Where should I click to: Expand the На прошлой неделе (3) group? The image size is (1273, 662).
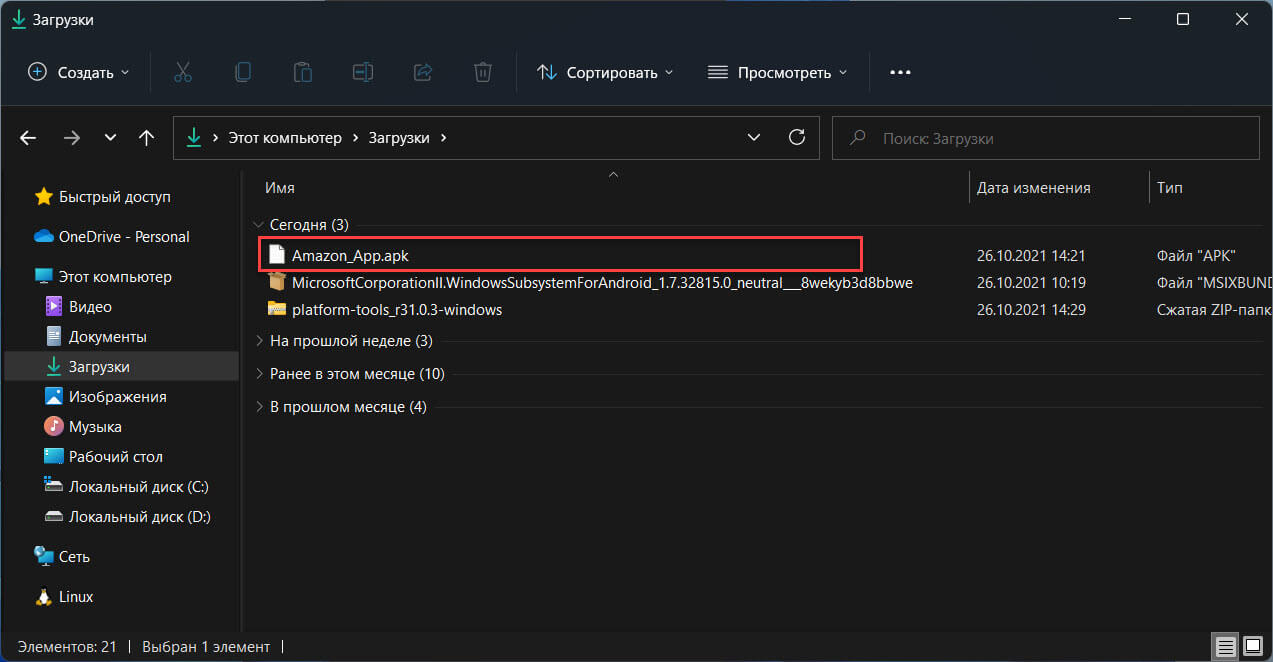point(260,341)
